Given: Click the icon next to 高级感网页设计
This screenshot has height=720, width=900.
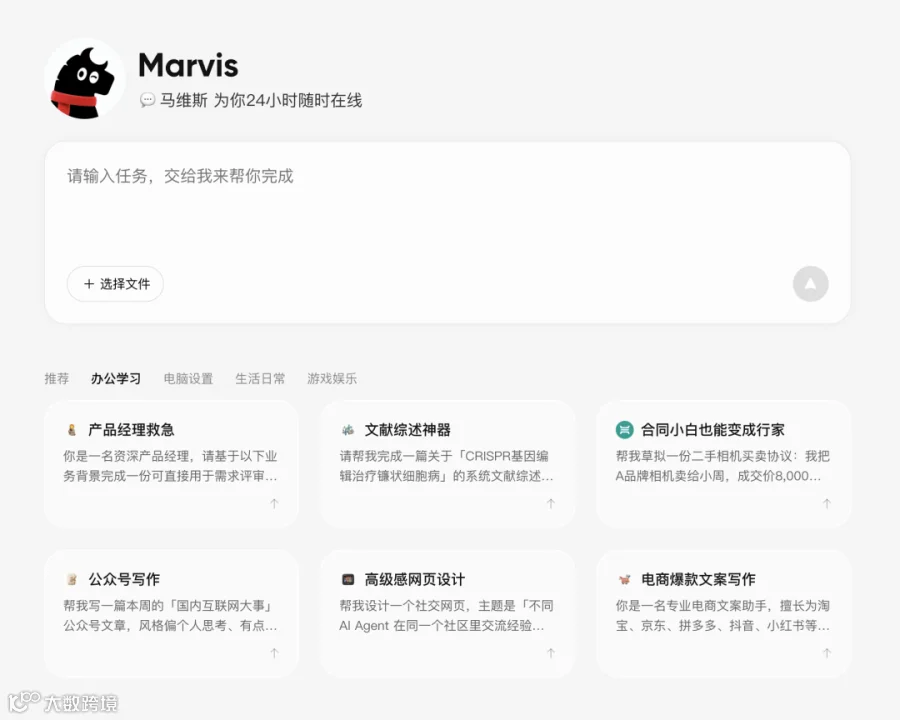Looking at the screenshot, I should click(x=348, y=579).
